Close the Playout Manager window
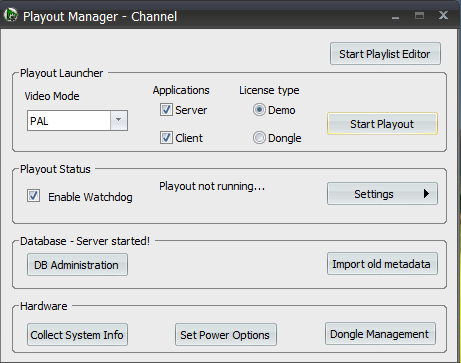Viewport: 461px width, 363px height. click(x=443, y=15)
